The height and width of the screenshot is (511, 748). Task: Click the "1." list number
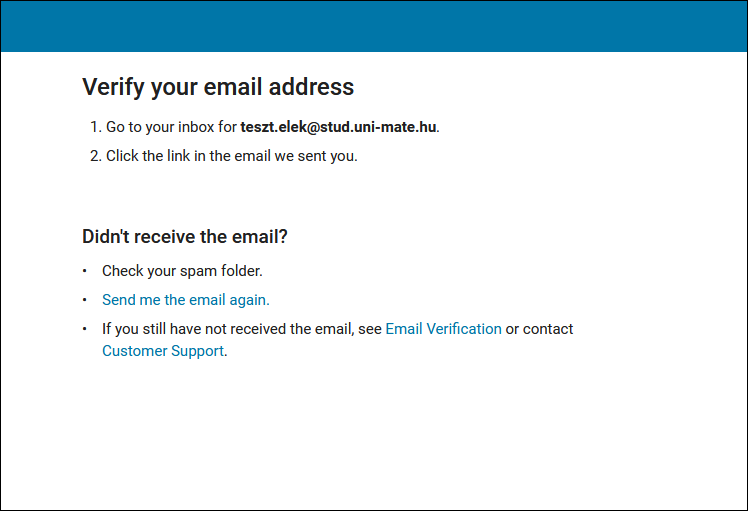[x=96, y=128]
